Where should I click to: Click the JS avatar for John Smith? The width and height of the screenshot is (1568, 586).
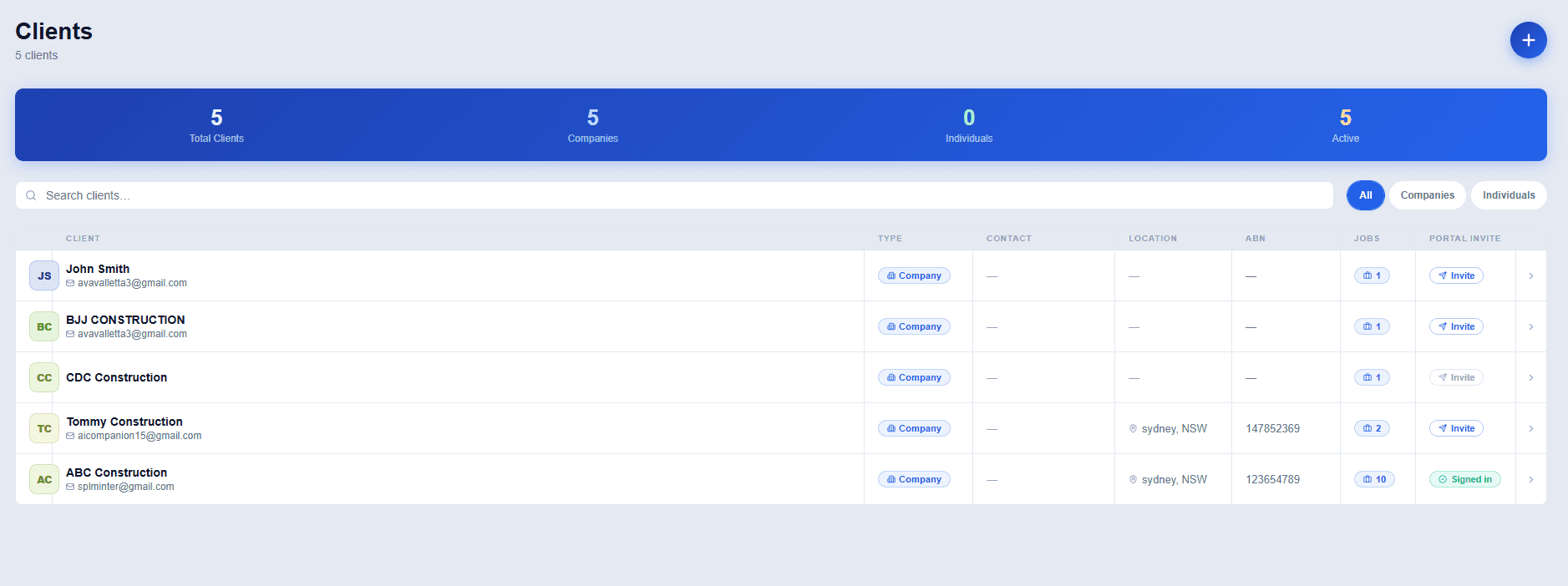tap(44, 275)
